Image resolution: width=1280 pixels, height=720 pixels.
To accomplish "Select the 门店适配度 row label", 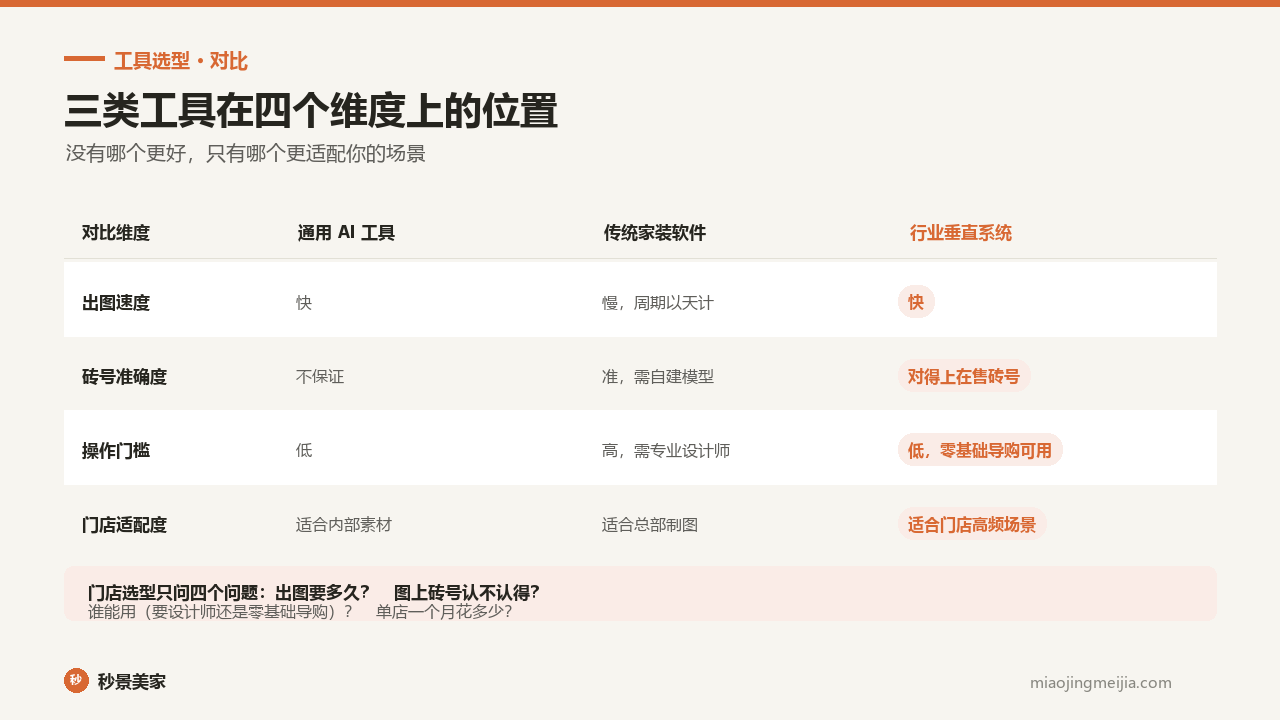I will pos(124,525).
